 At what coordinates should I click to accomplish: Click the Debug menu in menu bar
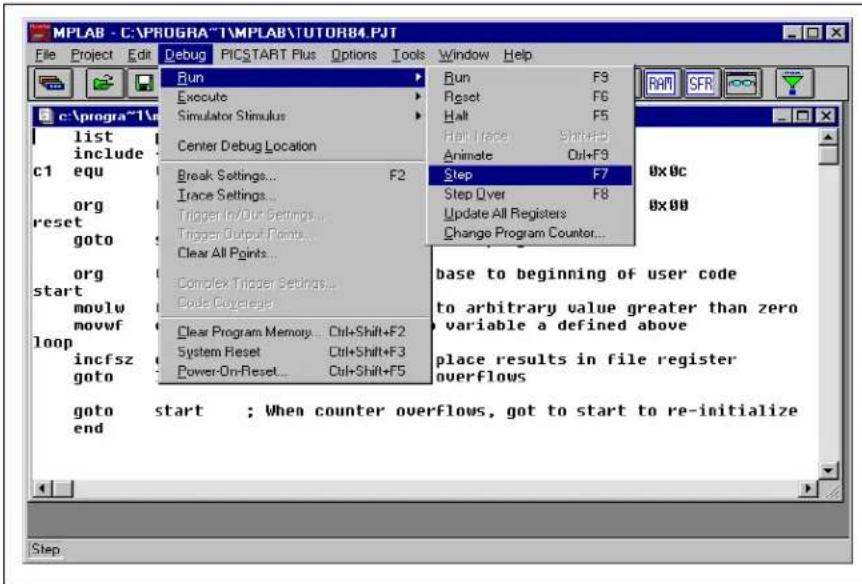pos(185,55)
